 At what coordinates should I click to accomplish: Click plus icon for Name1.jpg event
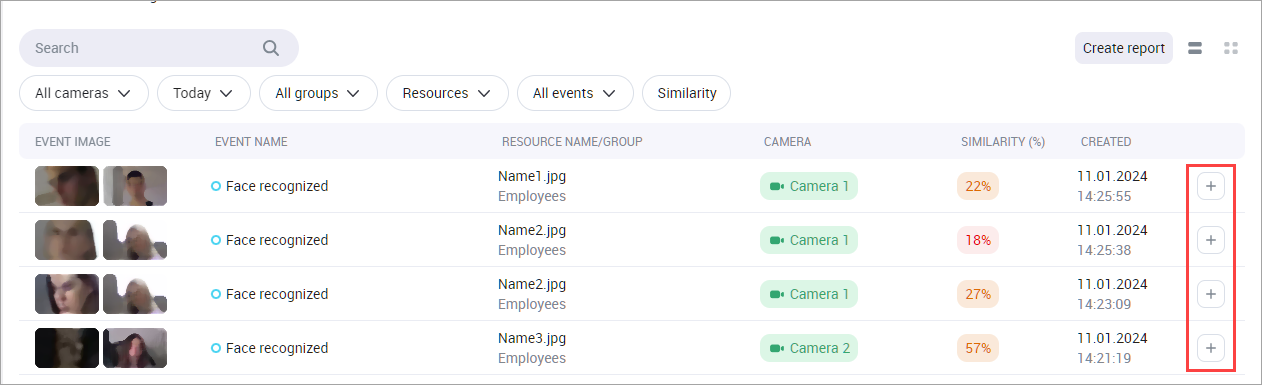coord(1211,186)
